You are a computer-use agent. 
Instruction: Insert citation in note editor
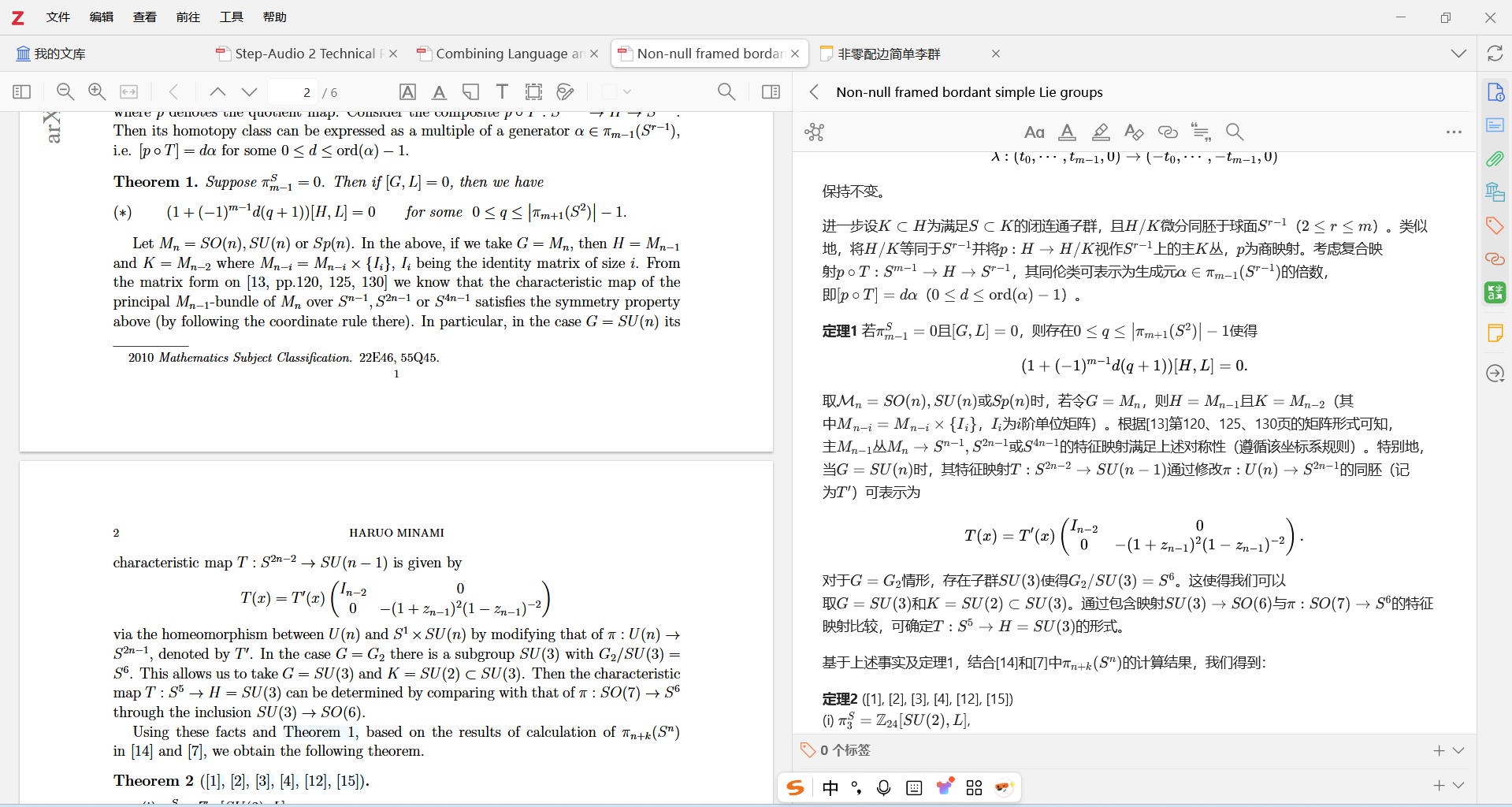coord(1201,132)
